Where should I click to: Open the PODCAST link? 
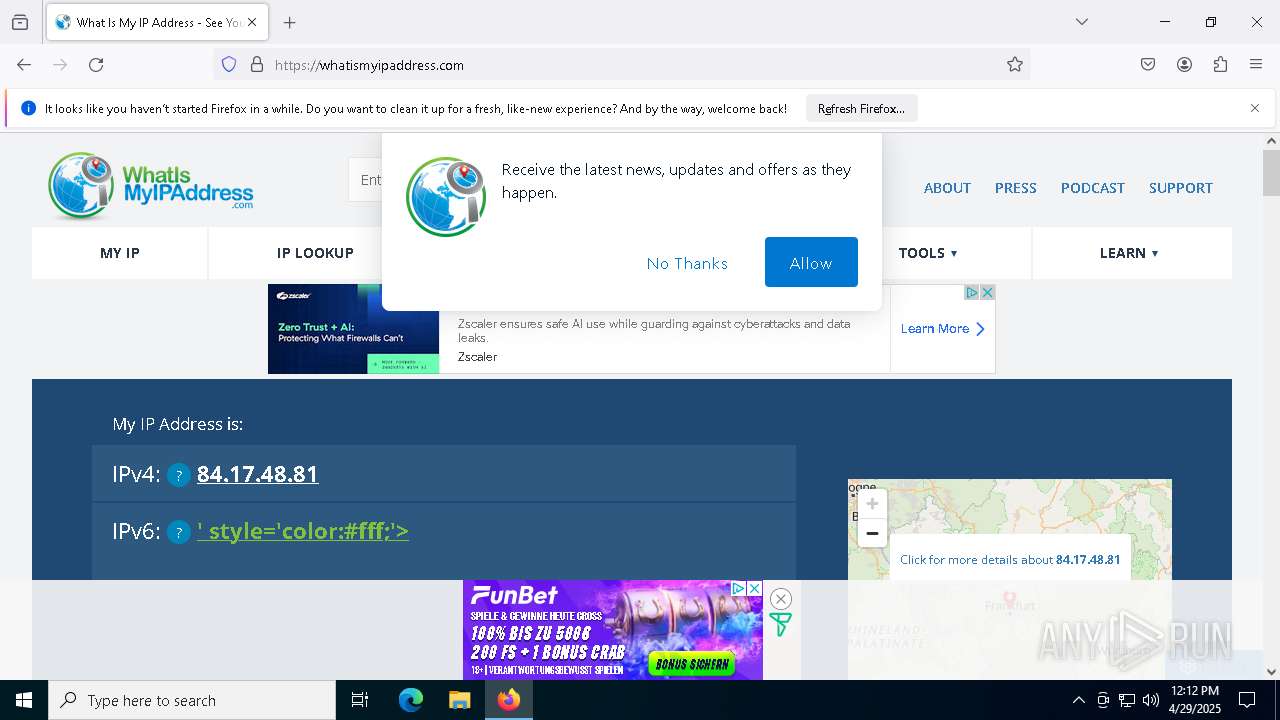tap(1092, 188)
